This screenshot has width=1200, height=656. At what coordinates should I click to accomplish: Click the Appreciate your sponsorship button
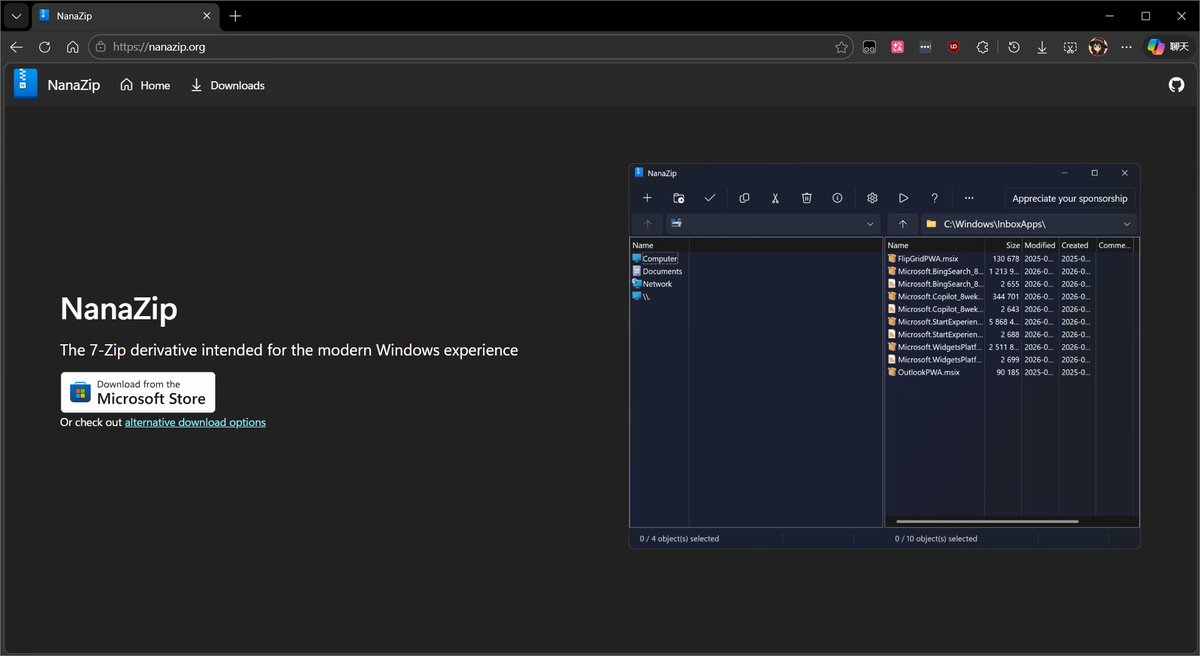pos(1071,198)
